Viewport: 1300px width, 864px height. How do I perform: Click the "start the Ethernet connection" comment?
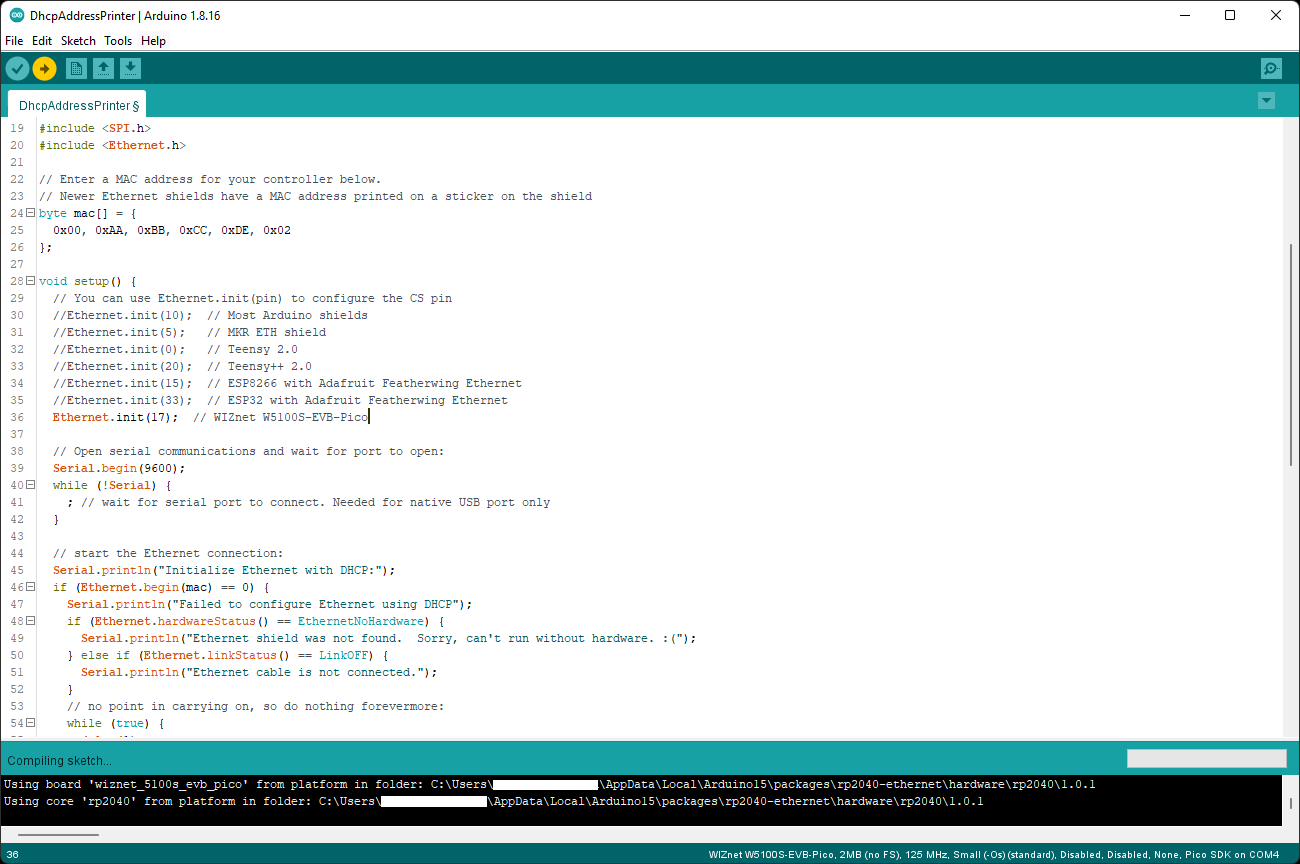tap(168, 553)
